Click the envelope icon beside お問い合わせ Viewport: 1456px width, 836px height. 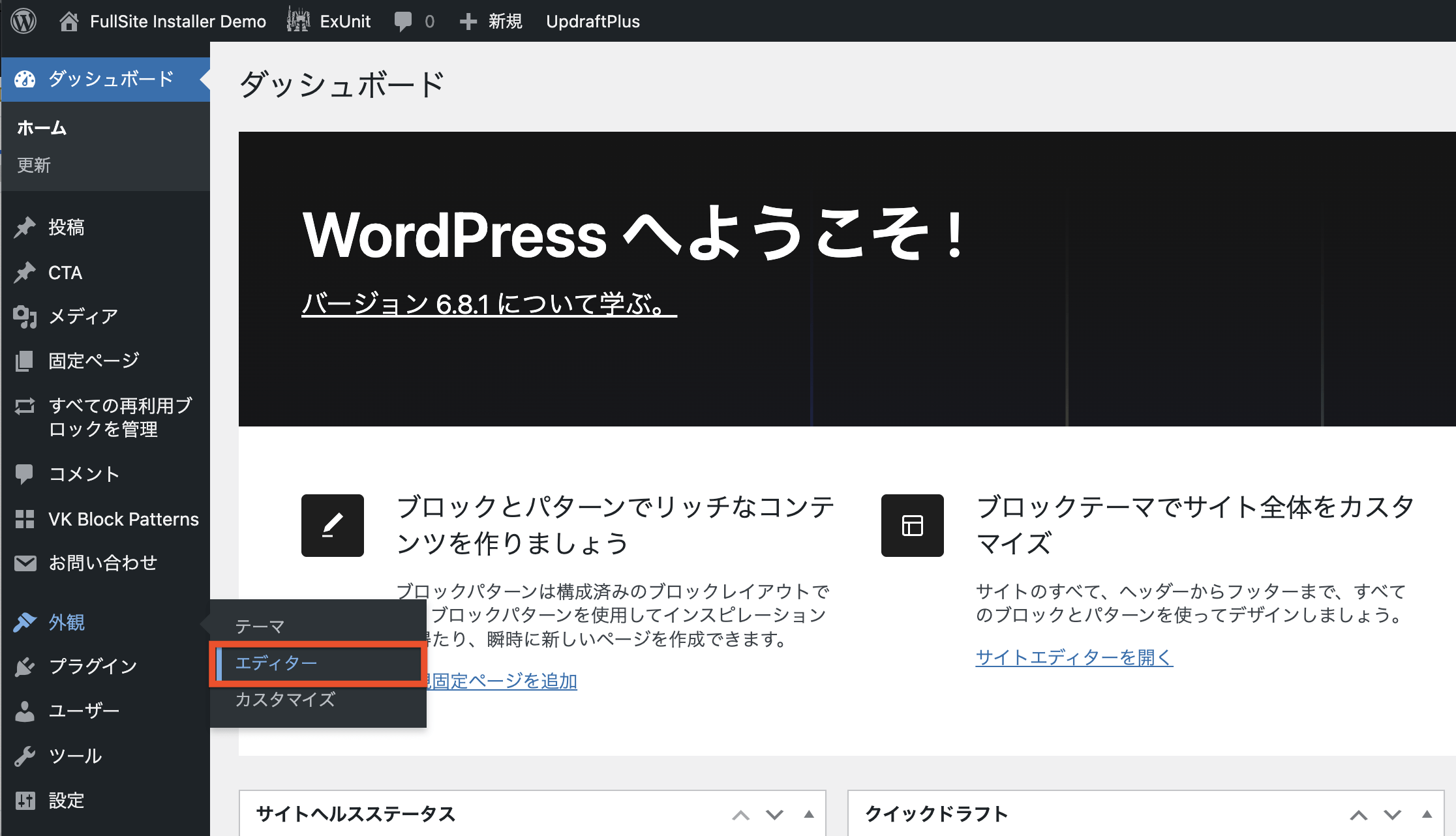click(25, 563)
